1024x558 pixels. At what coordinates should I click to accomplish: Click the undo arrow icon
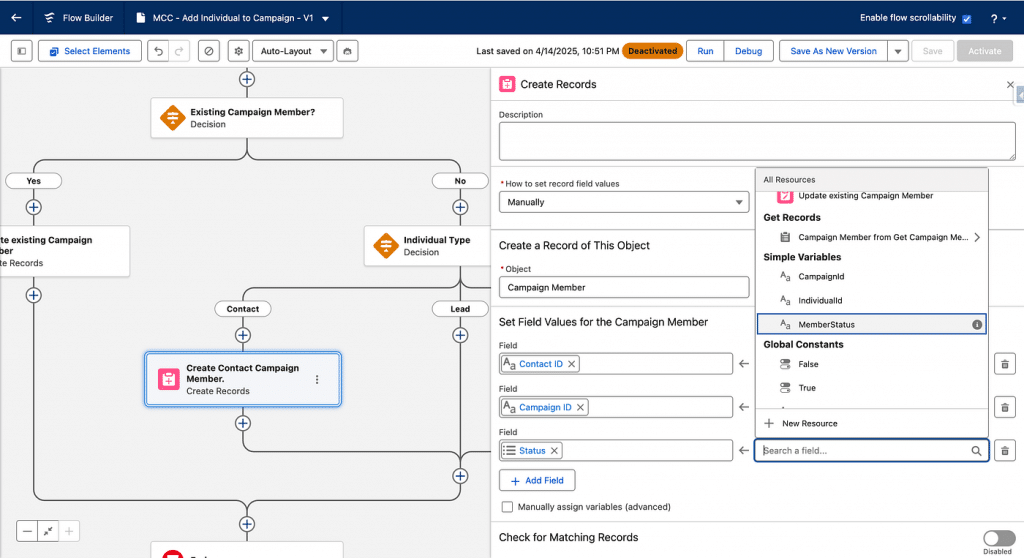pyautogui.click(x=158, y=51)
